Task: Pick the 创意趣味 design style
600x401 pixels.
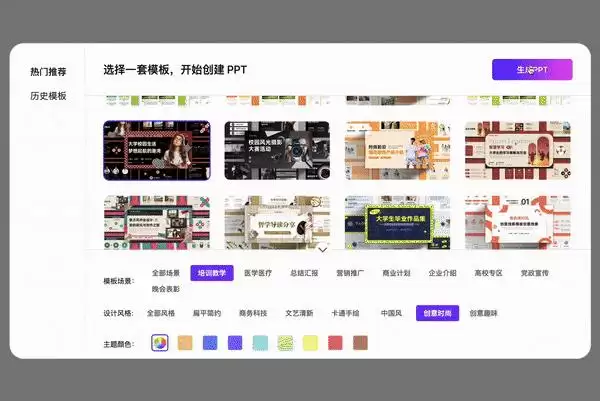Action: pos(483,313)
